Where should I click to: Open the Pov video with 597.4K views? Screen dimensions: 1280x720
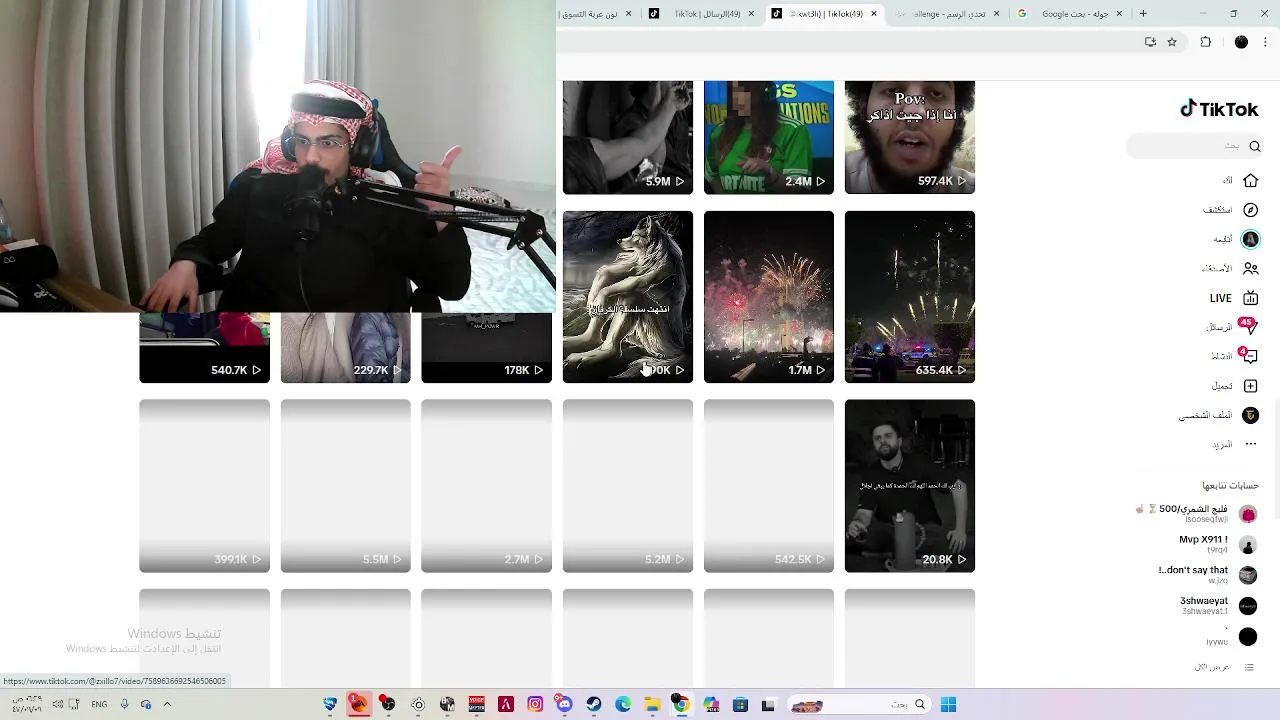tap(910, 137)
